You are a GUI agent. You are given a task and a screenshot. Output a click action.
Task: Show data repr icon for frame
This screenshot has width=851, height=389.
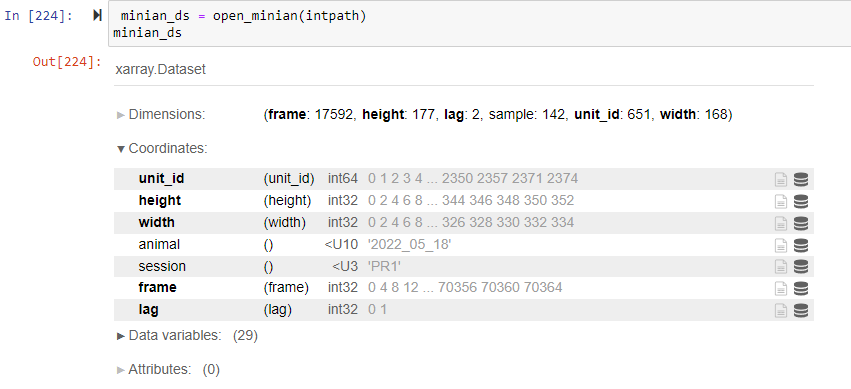tap(801, 288)
